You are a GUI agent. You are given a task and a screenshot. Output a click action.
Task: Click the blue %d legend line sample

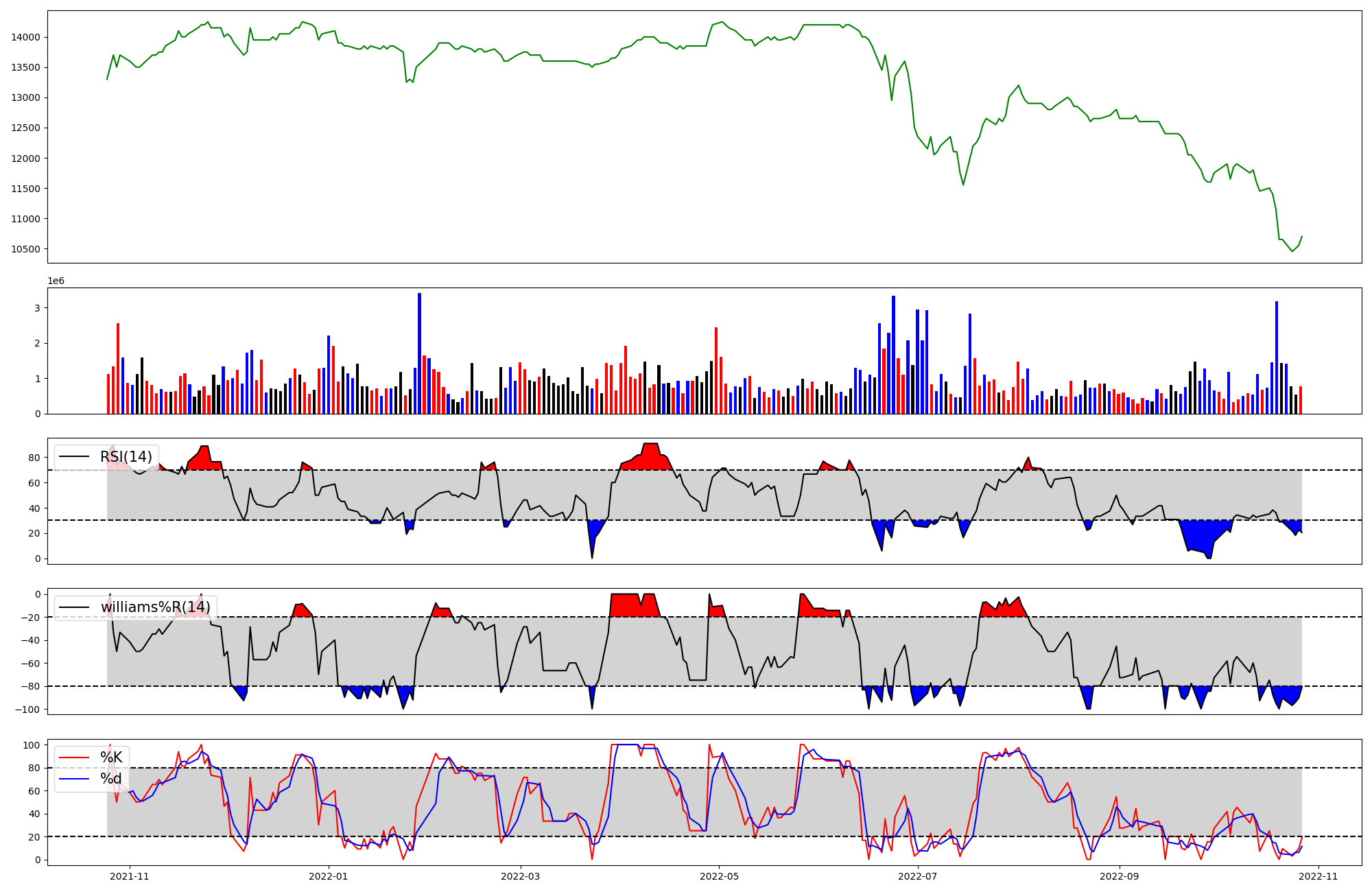coord(74,779)
